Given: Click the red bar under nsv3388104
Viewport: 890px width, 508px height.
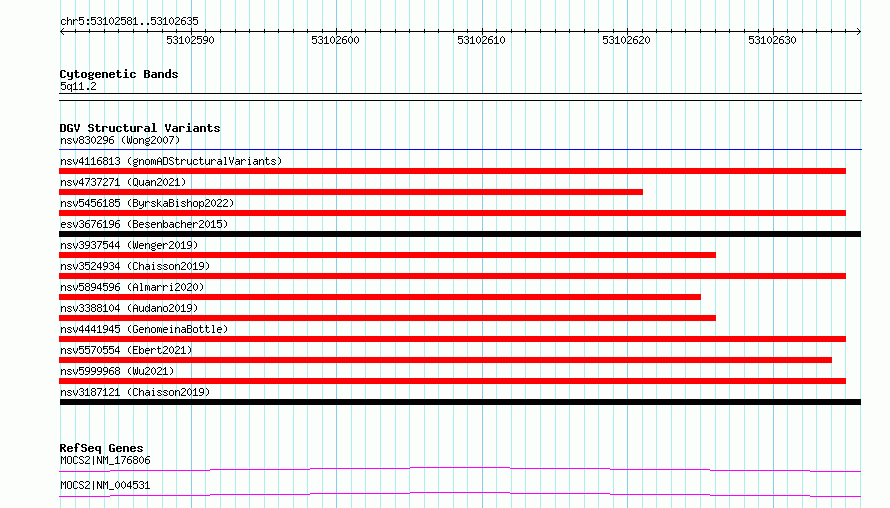Looking at the screenshot, I should click(388, 318).
